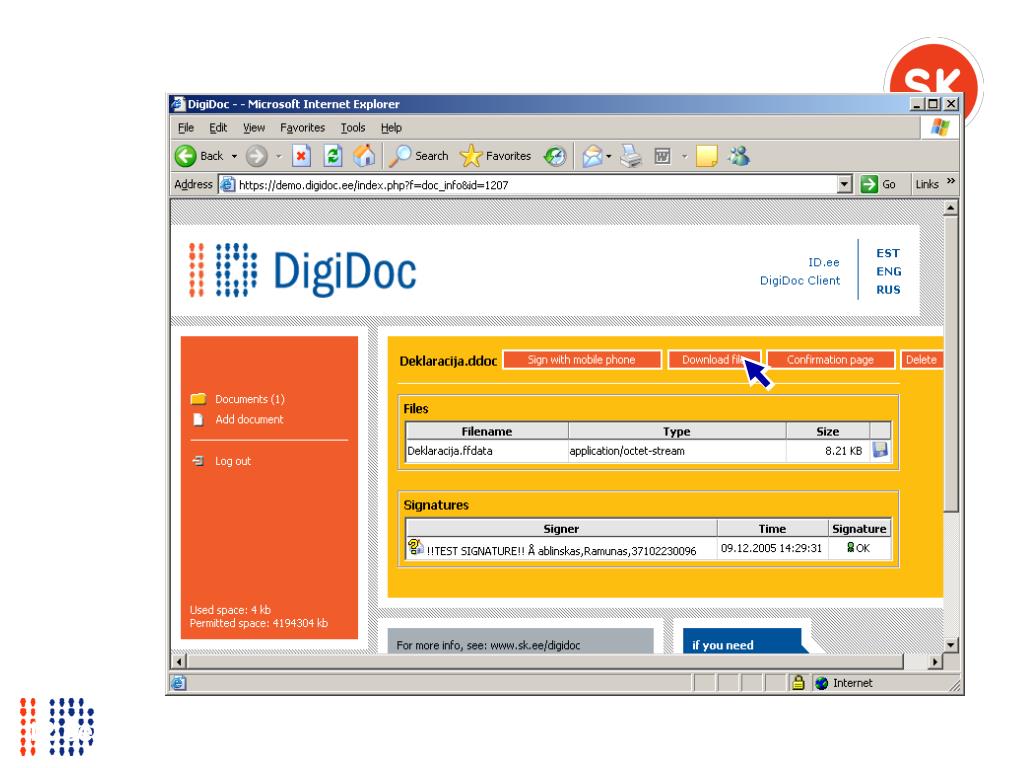Open the DigiDoc Client link

(800, 281)
